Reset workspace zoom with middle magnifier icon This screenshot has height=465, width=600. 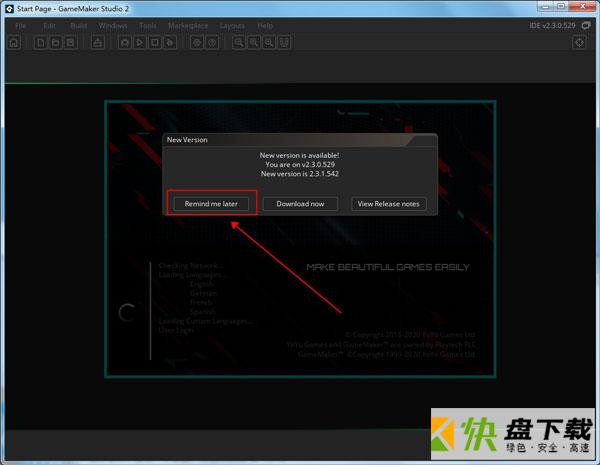254,42
